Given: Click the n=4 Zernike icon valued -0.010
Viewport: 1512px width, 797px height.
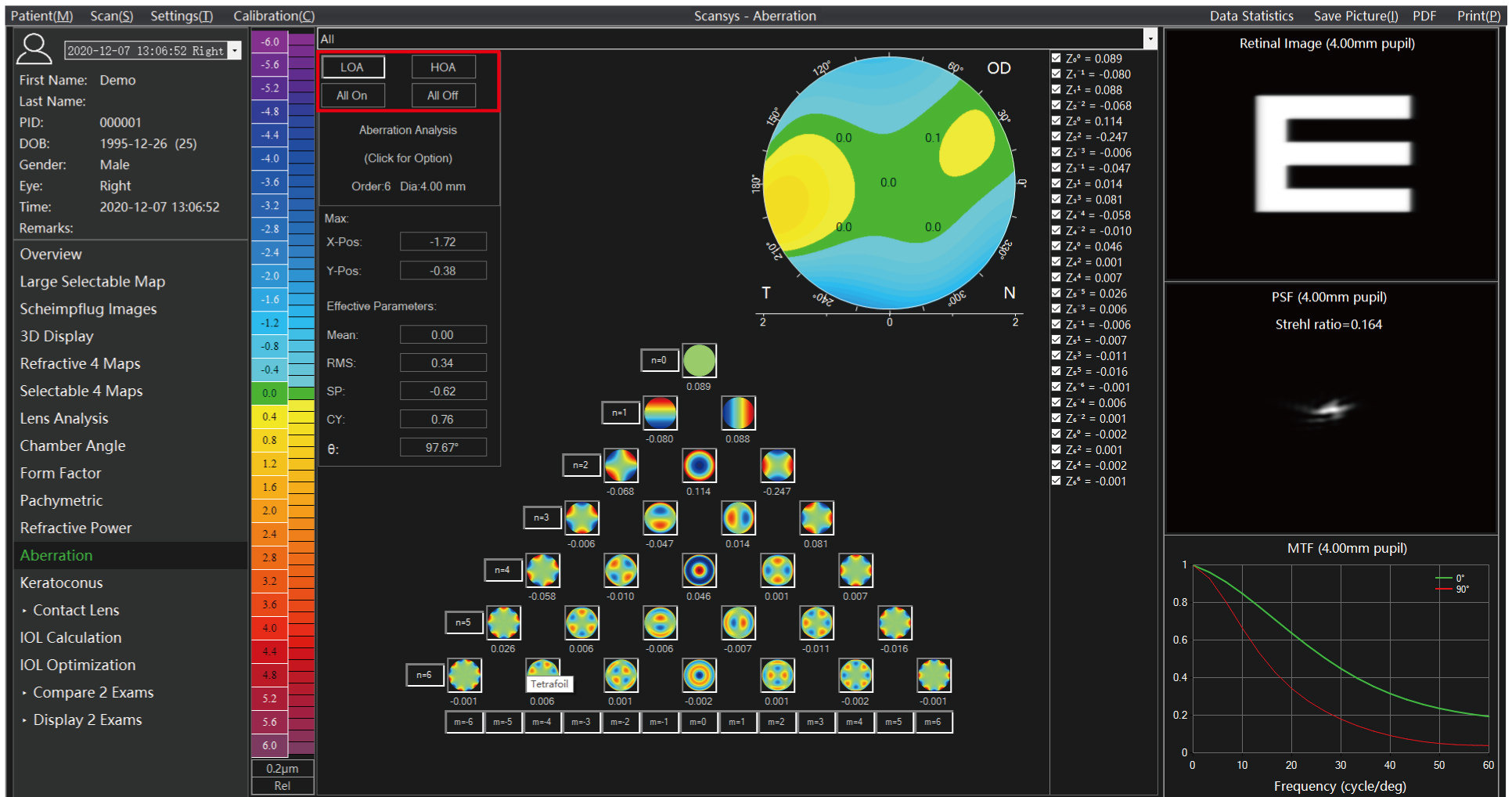Looking at the screenshot, I should pyautogui.click(x=621, y=570).
